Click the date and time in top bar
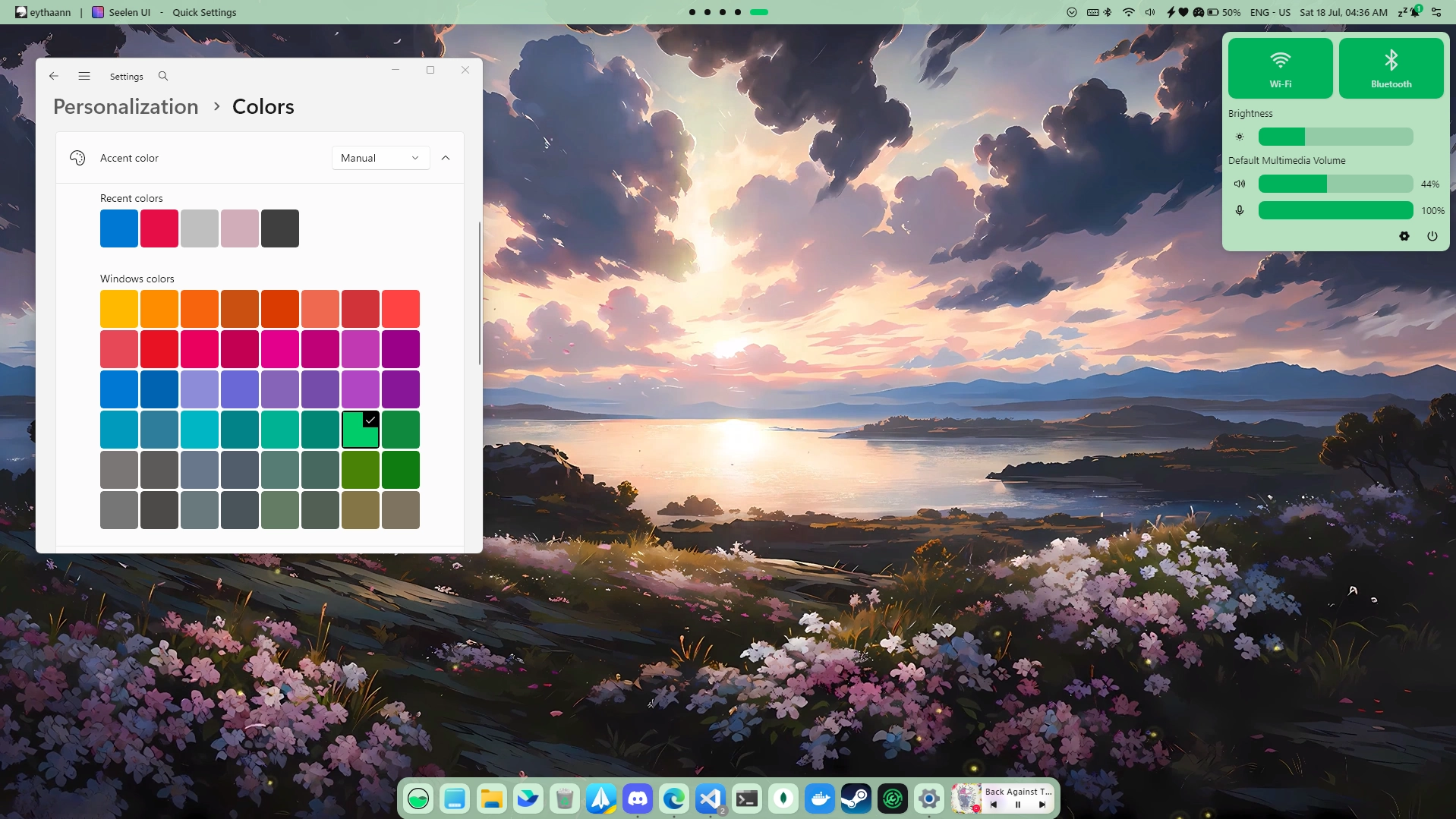Screen dimensions: 1456x819 click(x=1344, y=12)
